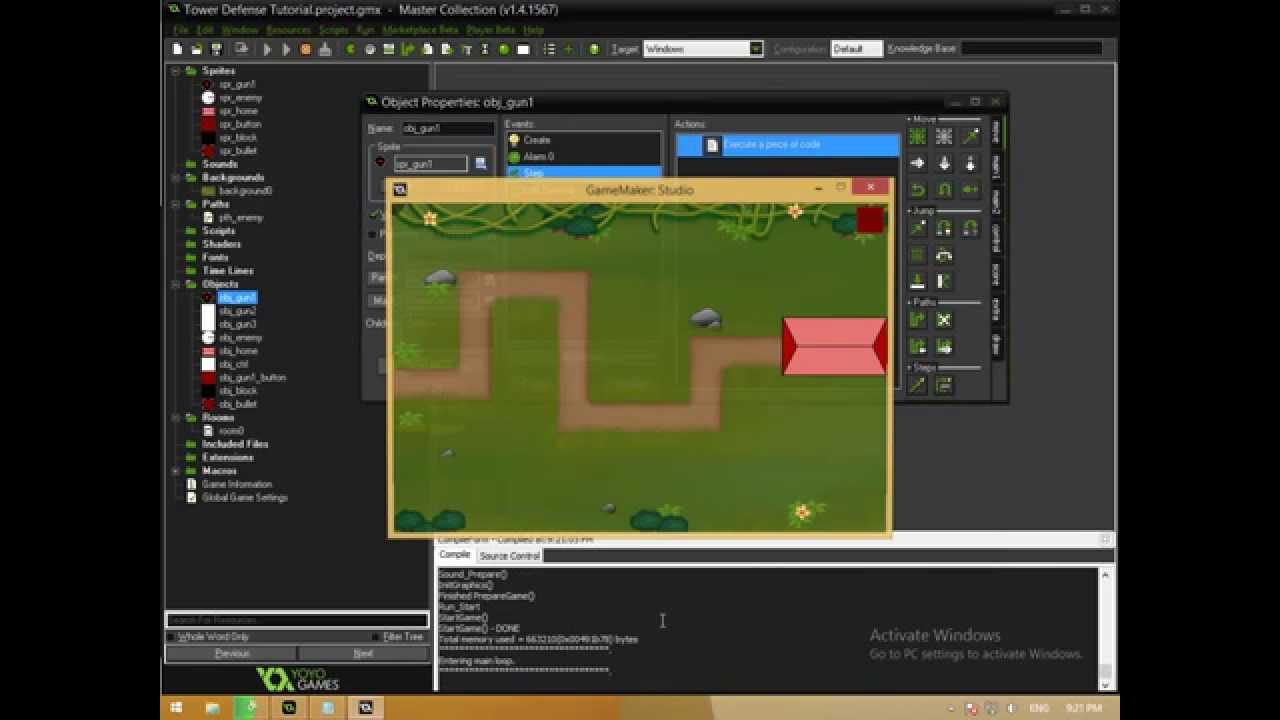
Task: Toggle the Filter Tree checkbox
Action: (x=376, y=636)
